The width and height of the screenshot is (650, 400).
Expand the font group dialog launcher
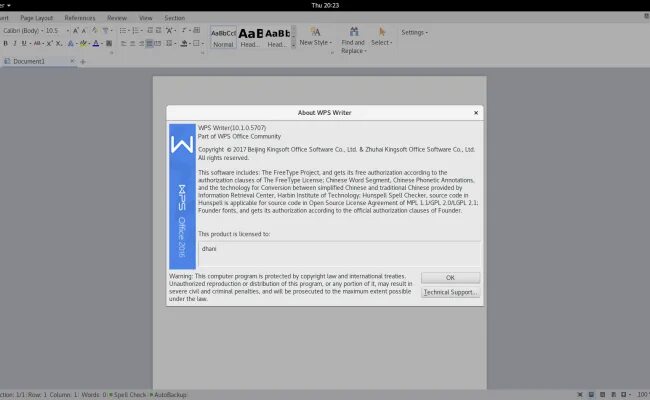point(112,53)
